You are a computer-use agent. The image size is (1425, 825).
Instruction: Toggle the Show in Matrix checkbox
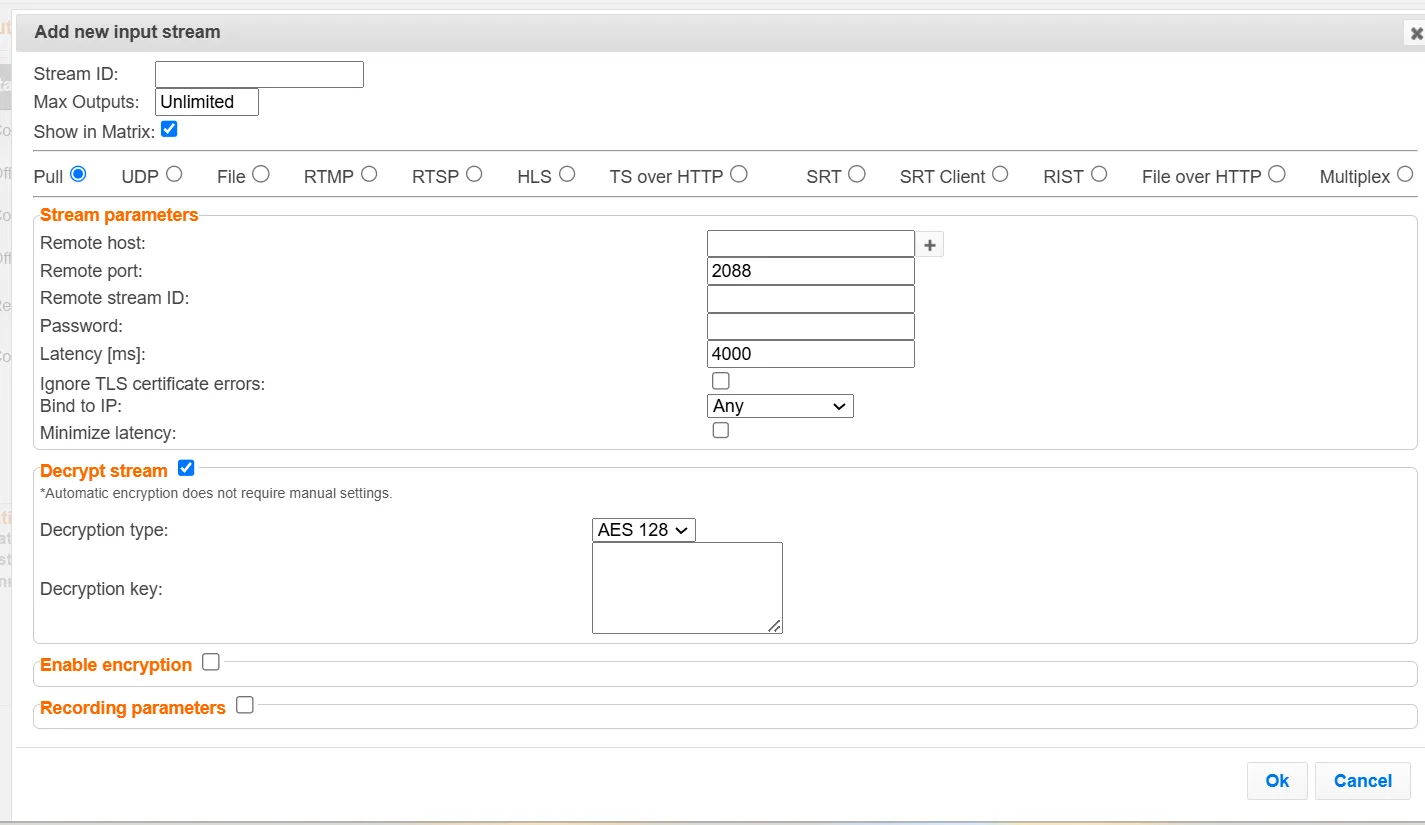169,129
